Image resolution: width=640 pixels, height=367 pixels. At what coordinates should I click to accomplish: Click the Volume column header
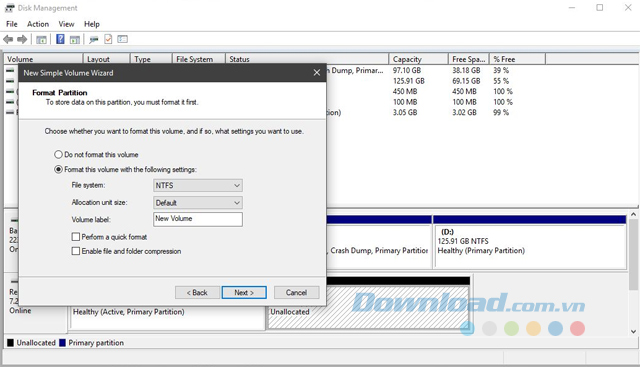coord(43,59)
